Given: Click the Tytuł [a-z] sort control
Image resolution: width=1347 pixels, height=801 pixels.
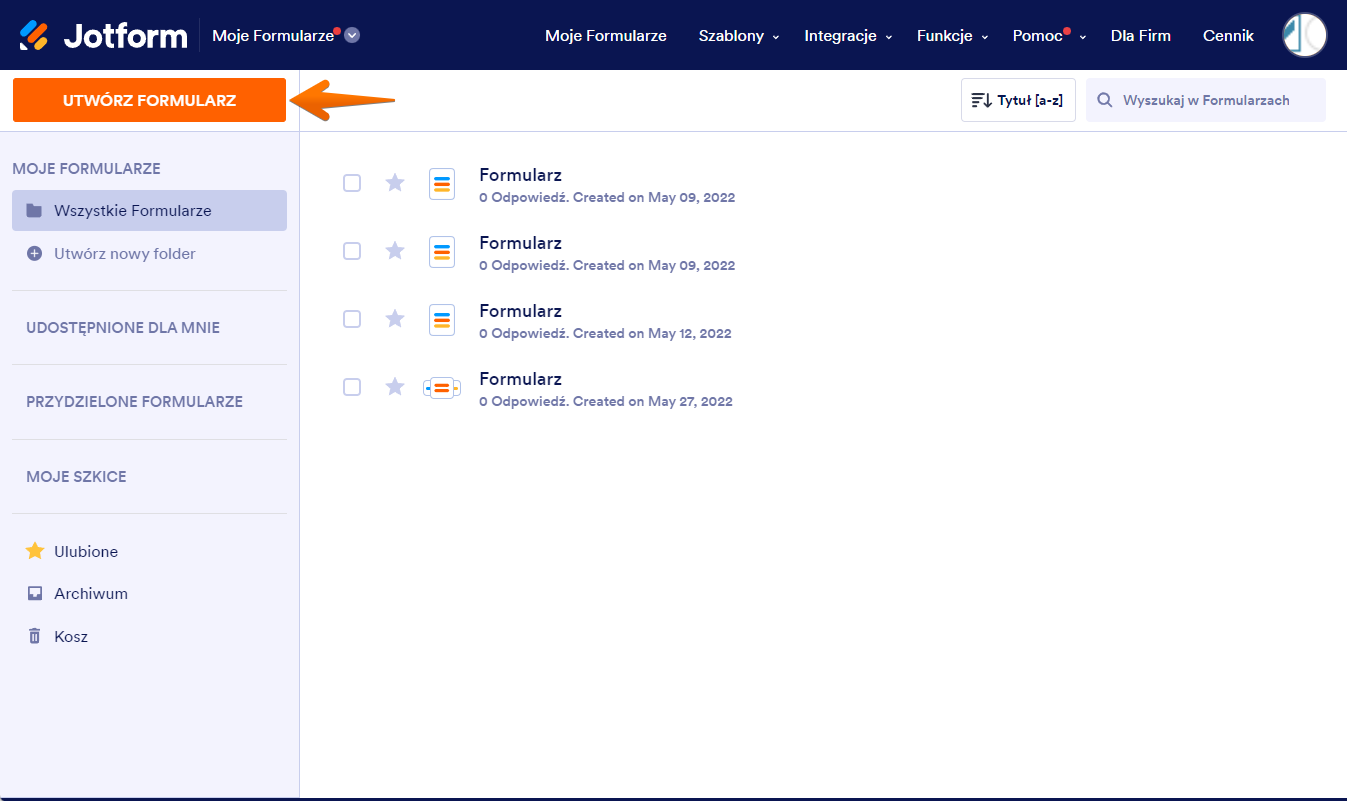Looking at the screenshot, I should pos(1018,100).
